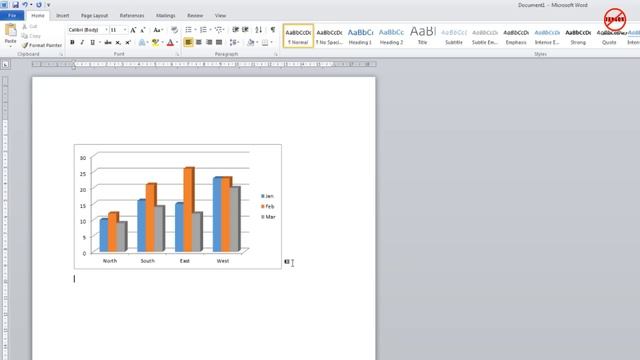Click the Feb legend entry in chart
This screenshot has width=640, height=360.
(268, 207)
